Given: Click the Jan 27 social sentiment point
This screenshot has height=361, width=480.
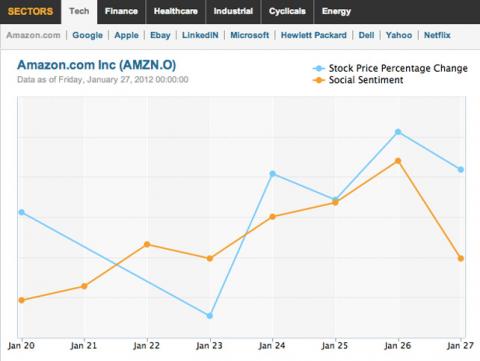Looking at the screenshot, I should [x=461, y=258].
